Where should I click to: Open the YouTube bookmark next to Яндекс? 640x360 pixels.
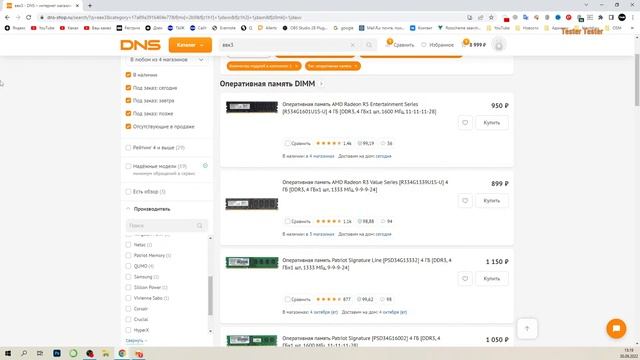43,28
